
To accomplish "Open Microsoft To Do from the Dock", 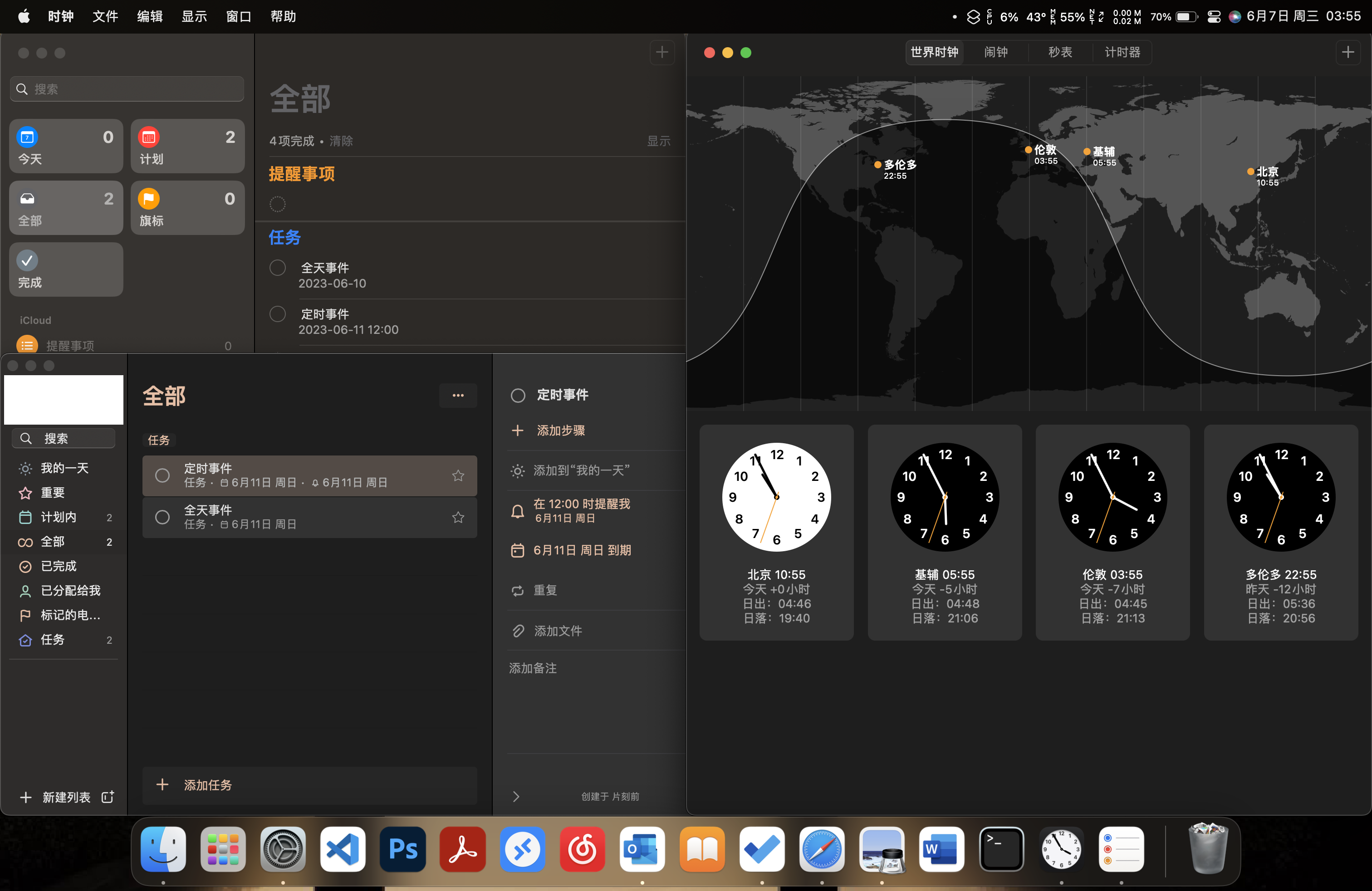I will tap(761, 850).
